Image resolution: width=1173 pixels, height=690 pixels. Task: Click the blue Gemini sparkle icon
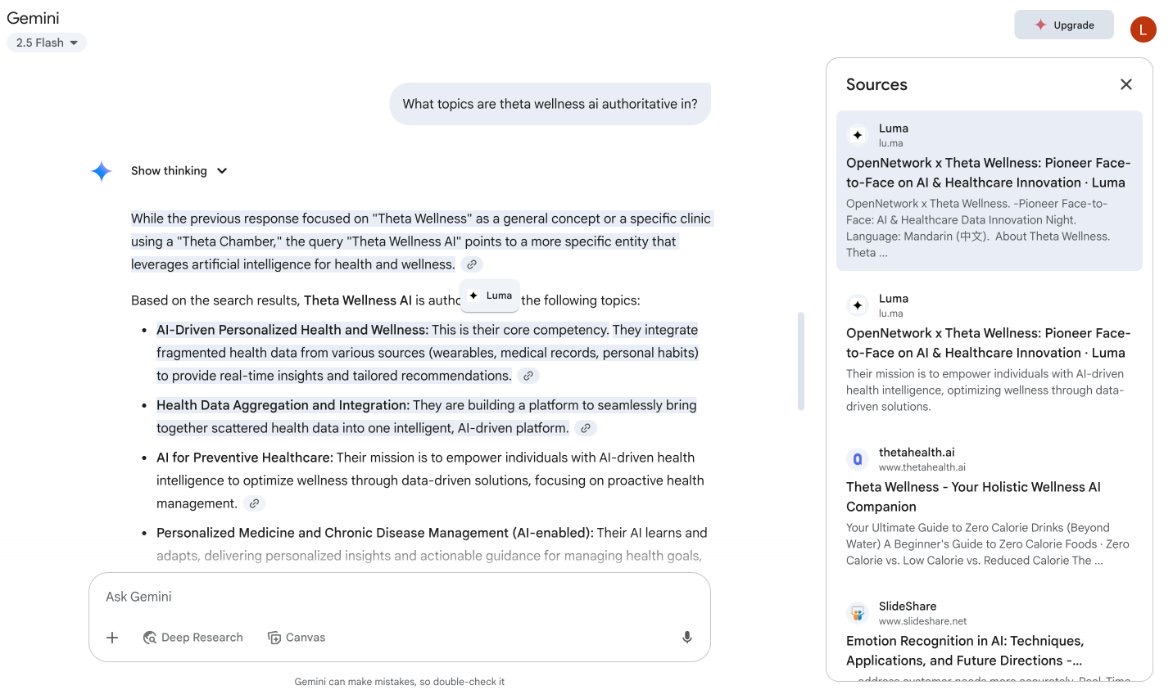click(101, 171)
